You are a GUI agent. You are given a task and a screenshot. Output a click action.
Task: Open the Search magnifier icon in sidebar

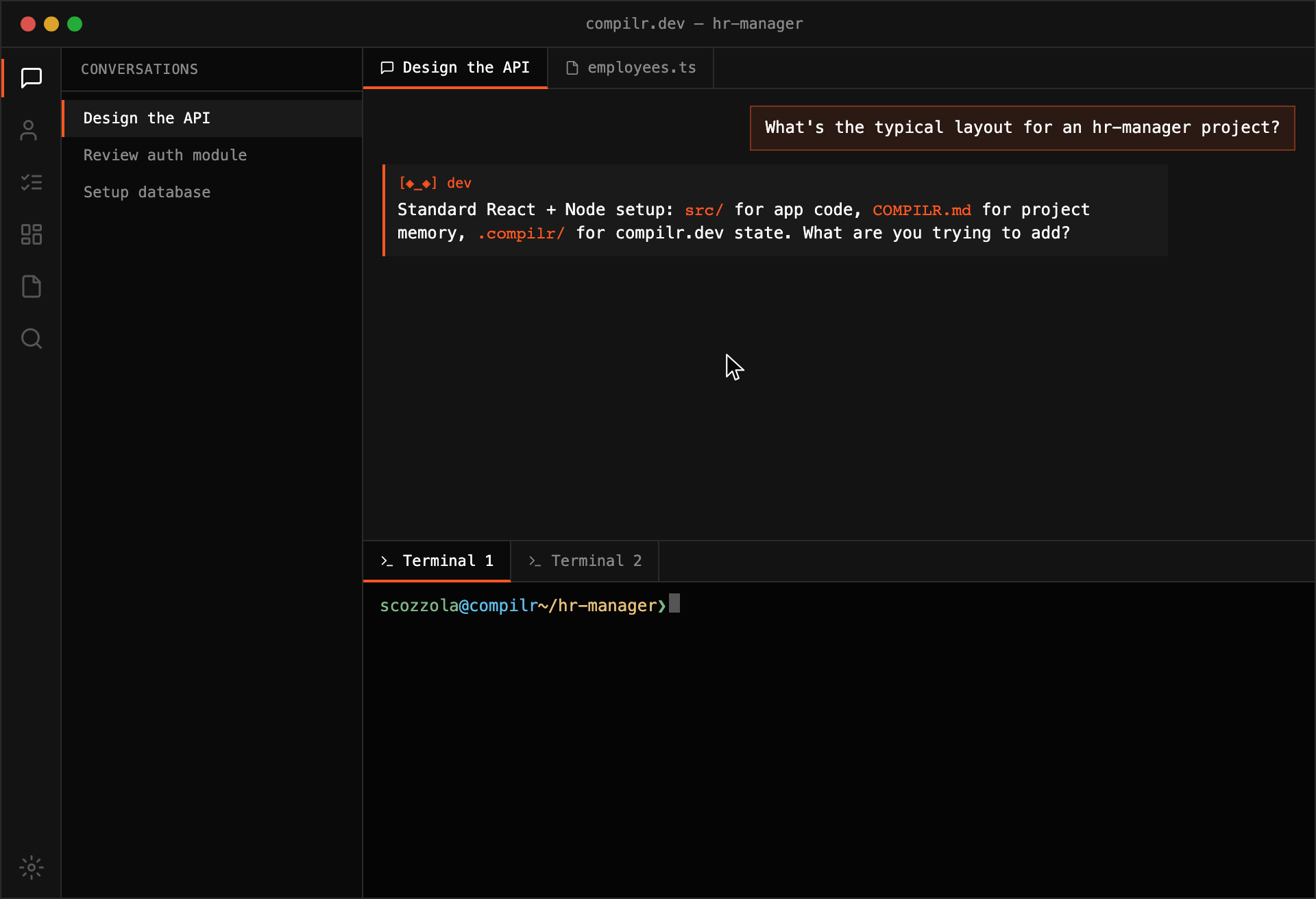tap(32, 338)
